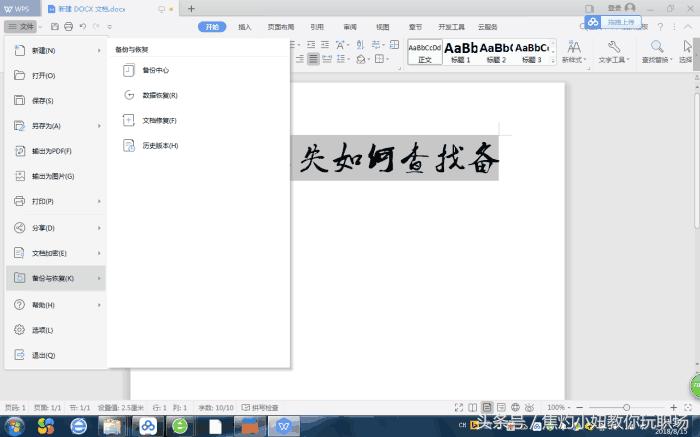The height and width of the screenshot is (437, 700).
Task: Choose 输出为PDF(F) in the file menu
Action: coord(56,151)
